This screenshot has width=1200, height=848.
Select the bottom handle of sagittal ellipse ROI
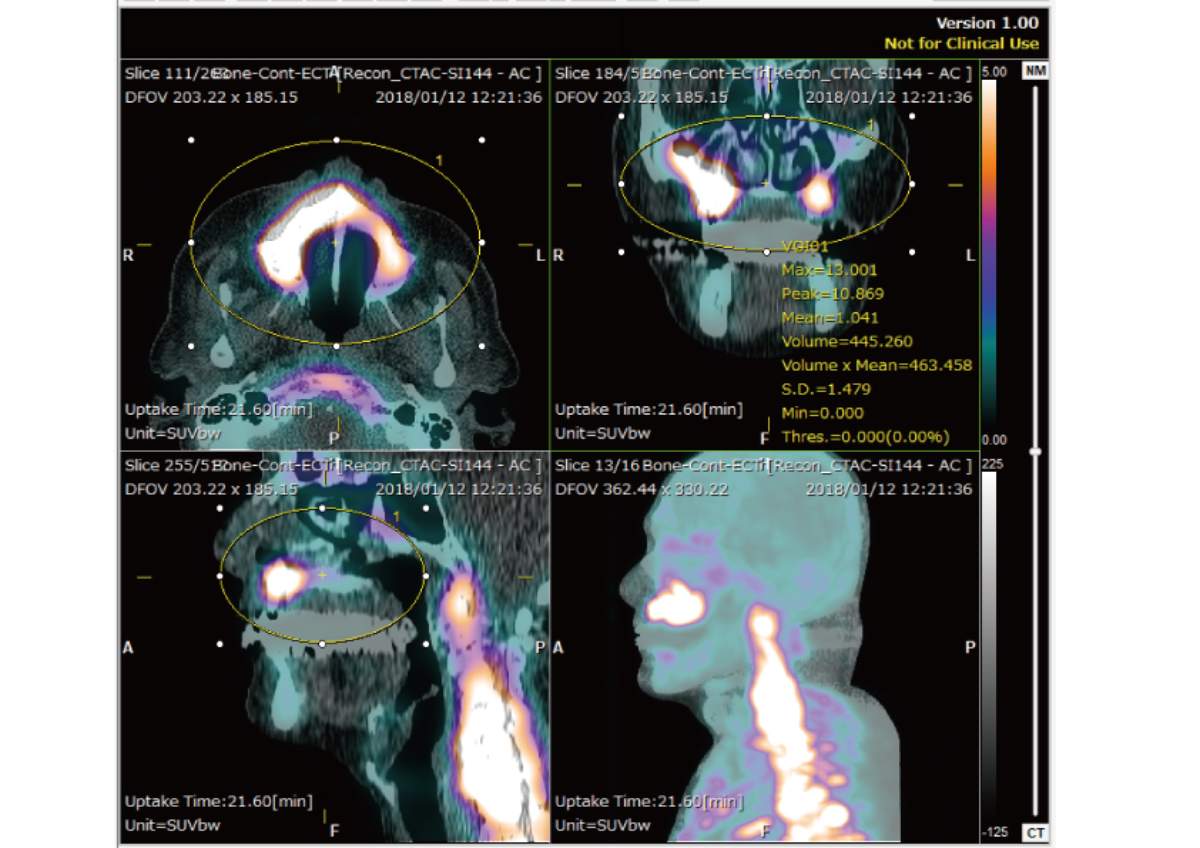coord(322,644)
